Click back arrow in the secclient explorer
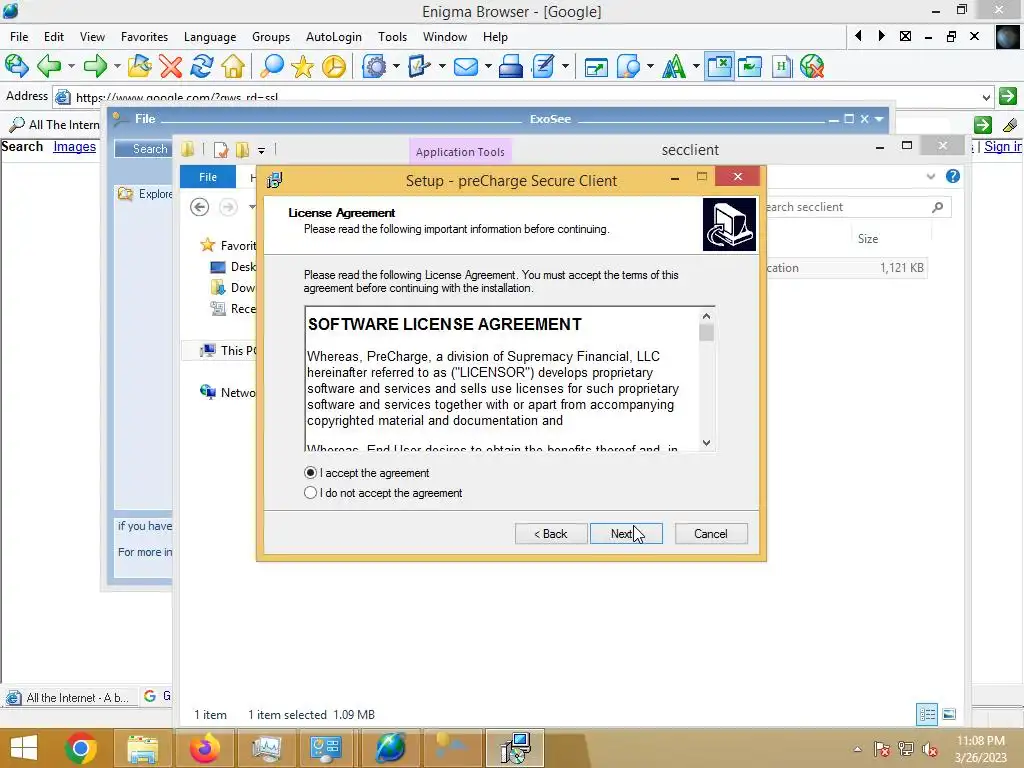The height and width of the screenshot is (768, 1024). click(200, 207)
